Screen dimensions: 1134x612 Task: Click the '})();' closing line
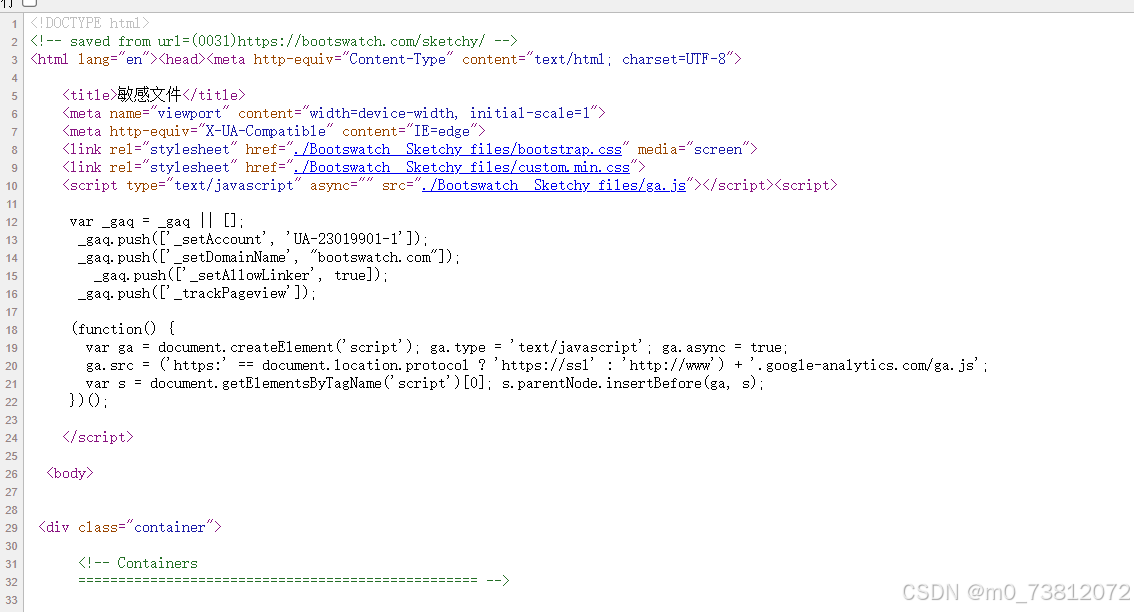88,401
